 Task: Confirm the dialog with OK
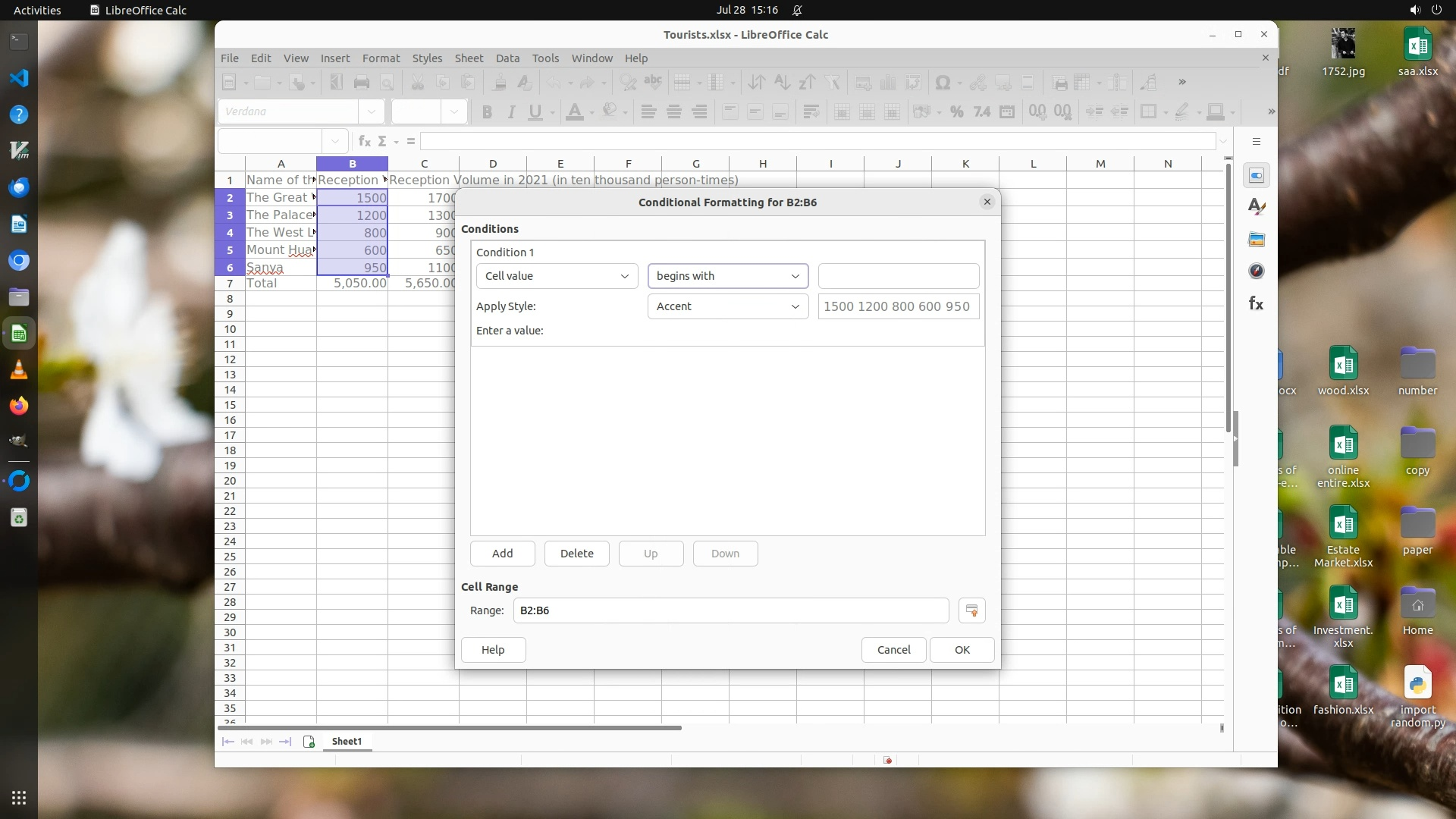[962, 650]
